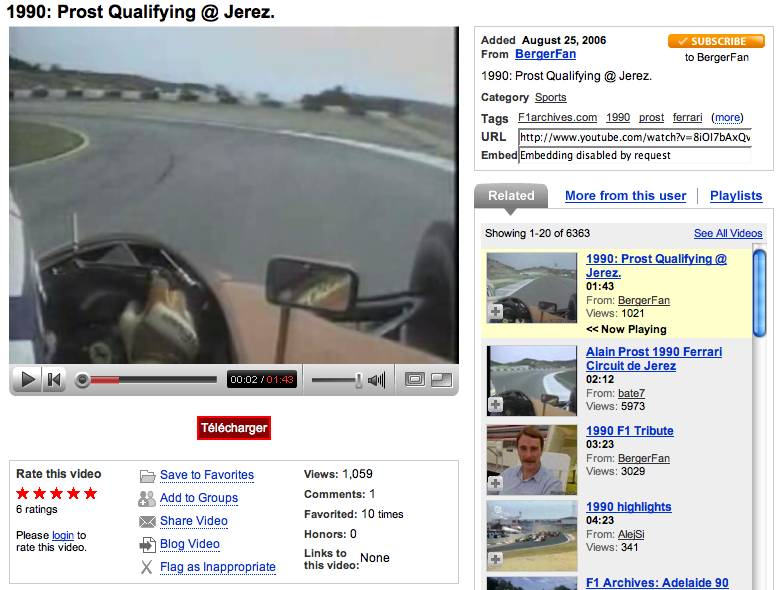Click the Blog Video document icon
The image size is (780, 590).
click(x=147, y=545)
